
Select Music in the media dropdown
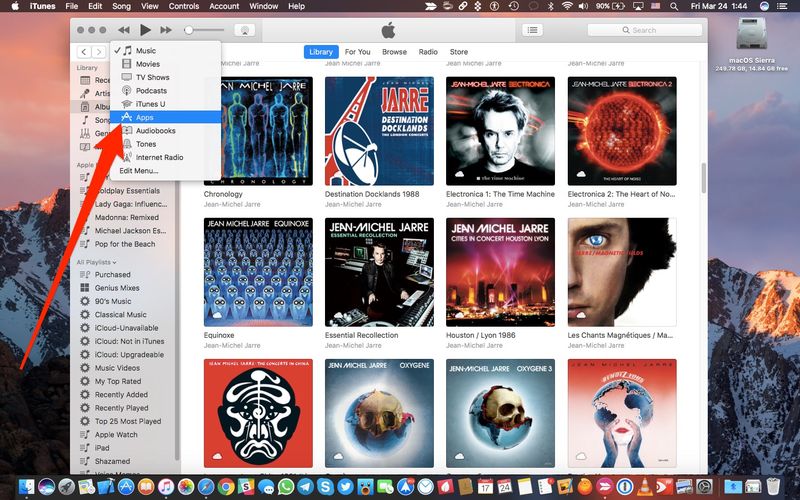pos(166,51)
